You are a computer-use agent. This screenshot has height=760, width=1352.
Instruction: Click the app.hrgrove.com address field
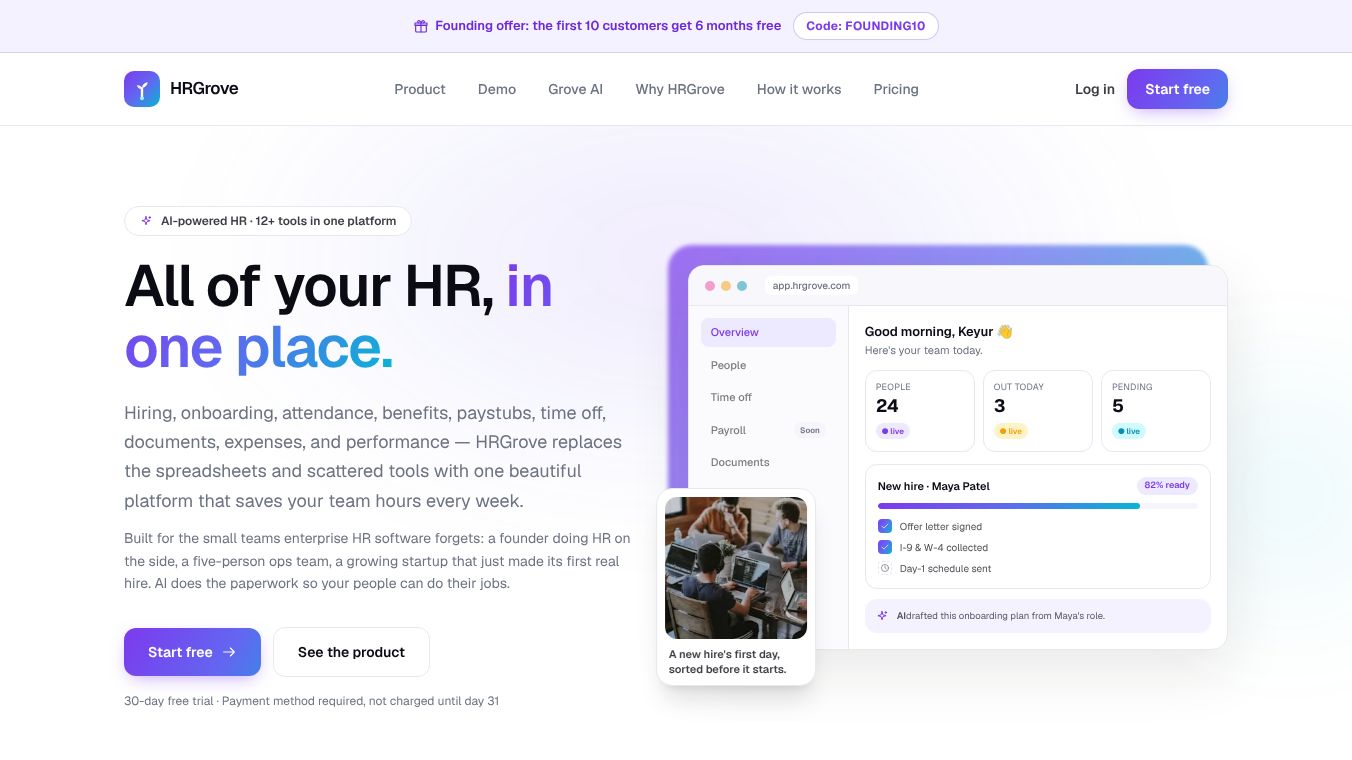click(x=811, y=286)
